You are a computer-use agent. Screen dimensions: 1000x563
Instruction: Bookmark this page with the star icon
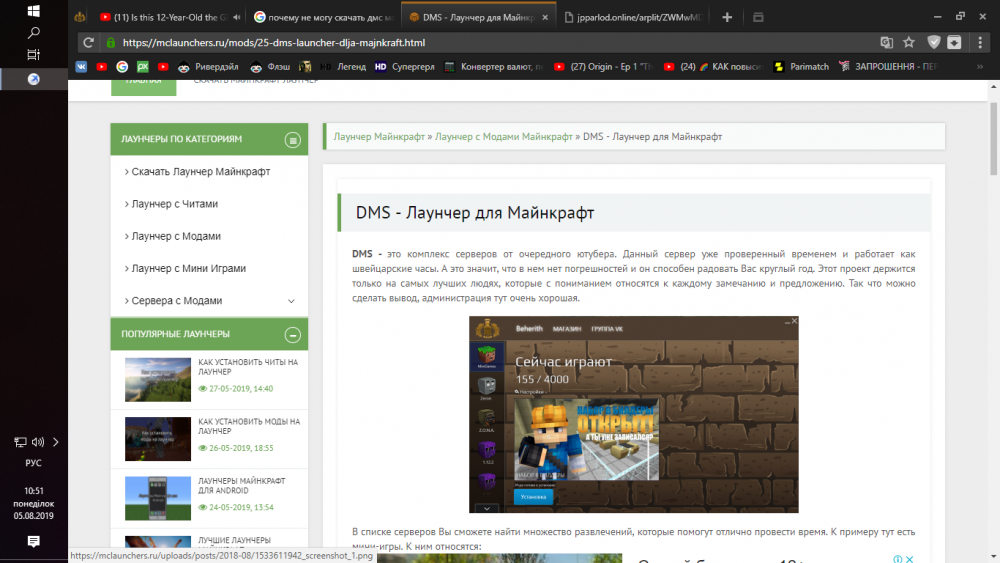pos(909,43)
